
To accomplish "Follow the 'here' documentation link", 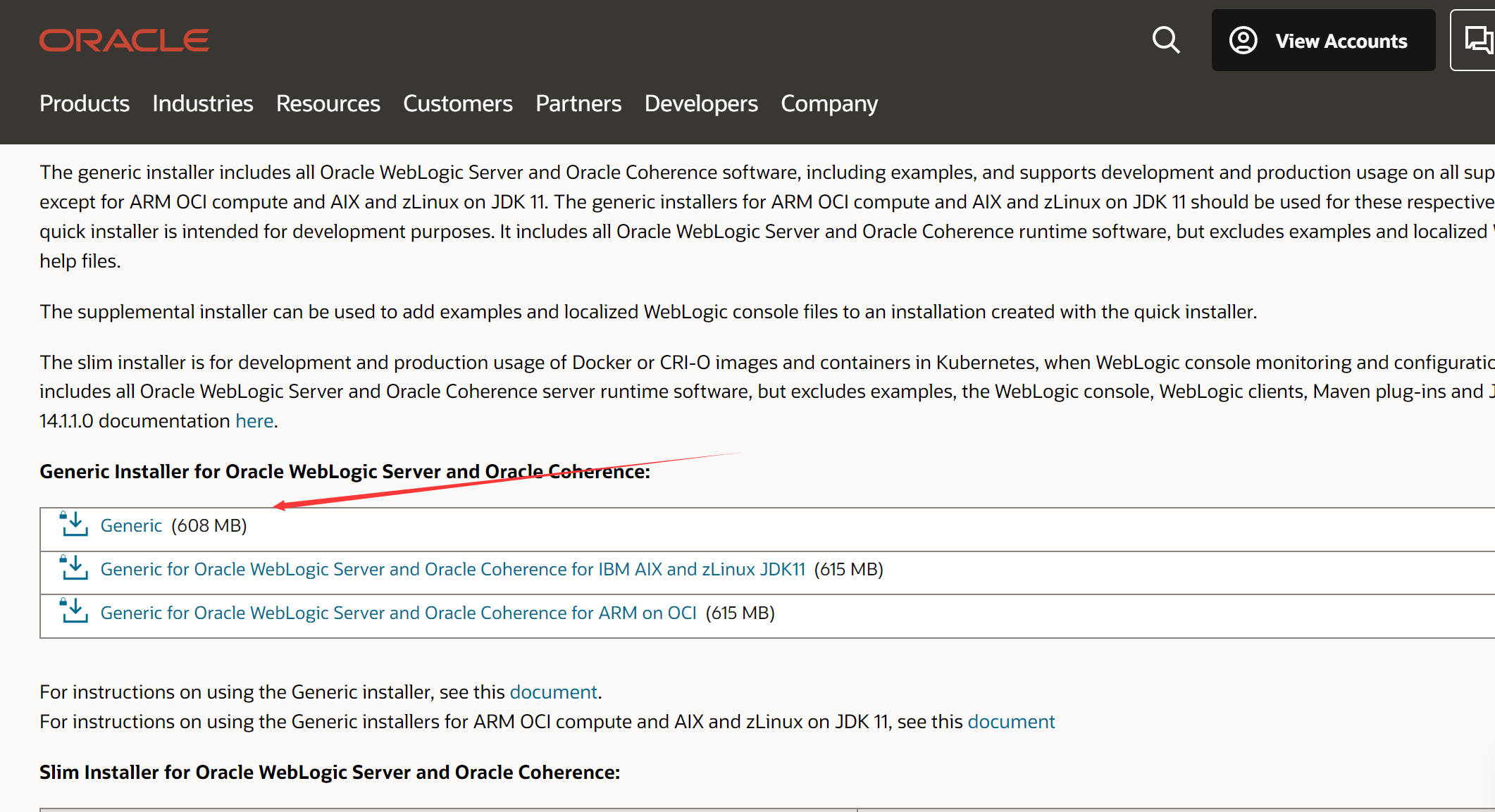I will point(254,421).
